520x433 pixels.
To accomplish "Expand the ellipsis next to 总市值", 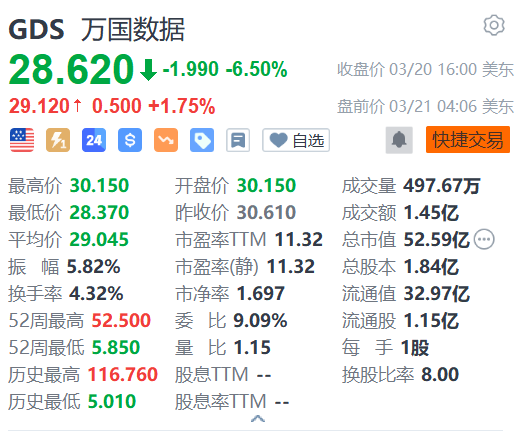I will [x=484, y=239].
